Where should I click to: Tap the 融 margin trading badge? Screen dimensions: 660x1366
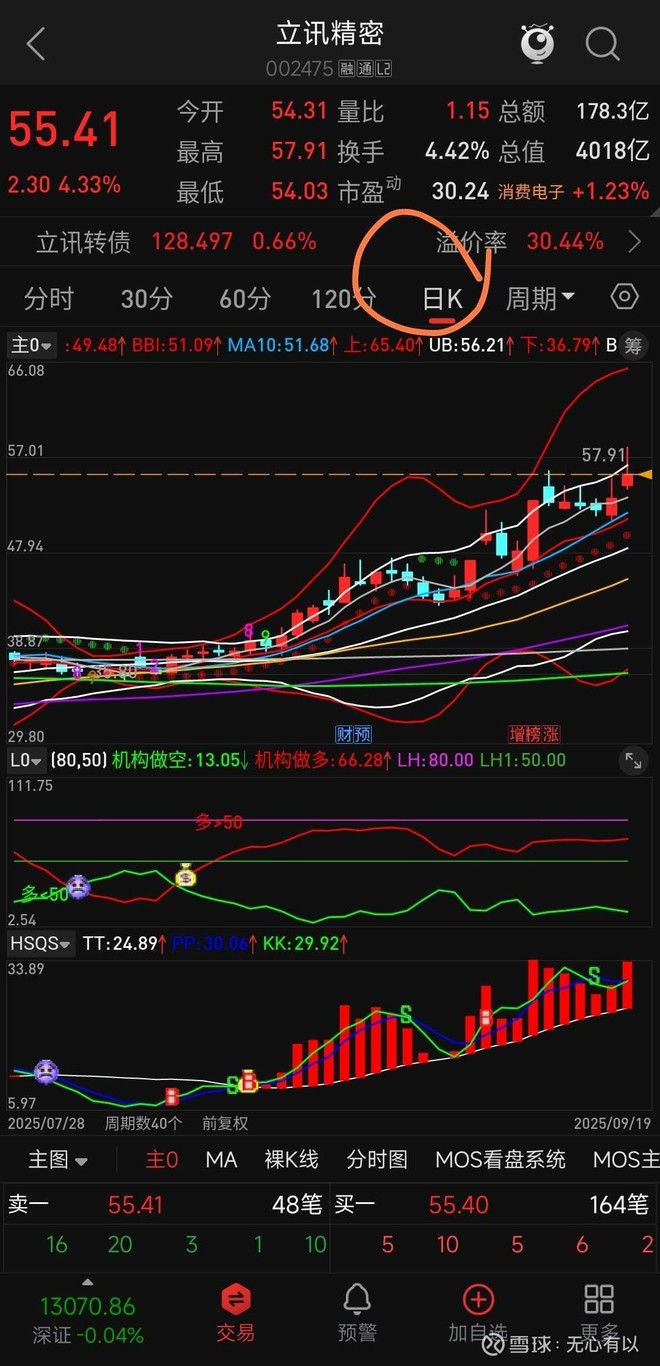pyautogui.click(x=347, y=69)
